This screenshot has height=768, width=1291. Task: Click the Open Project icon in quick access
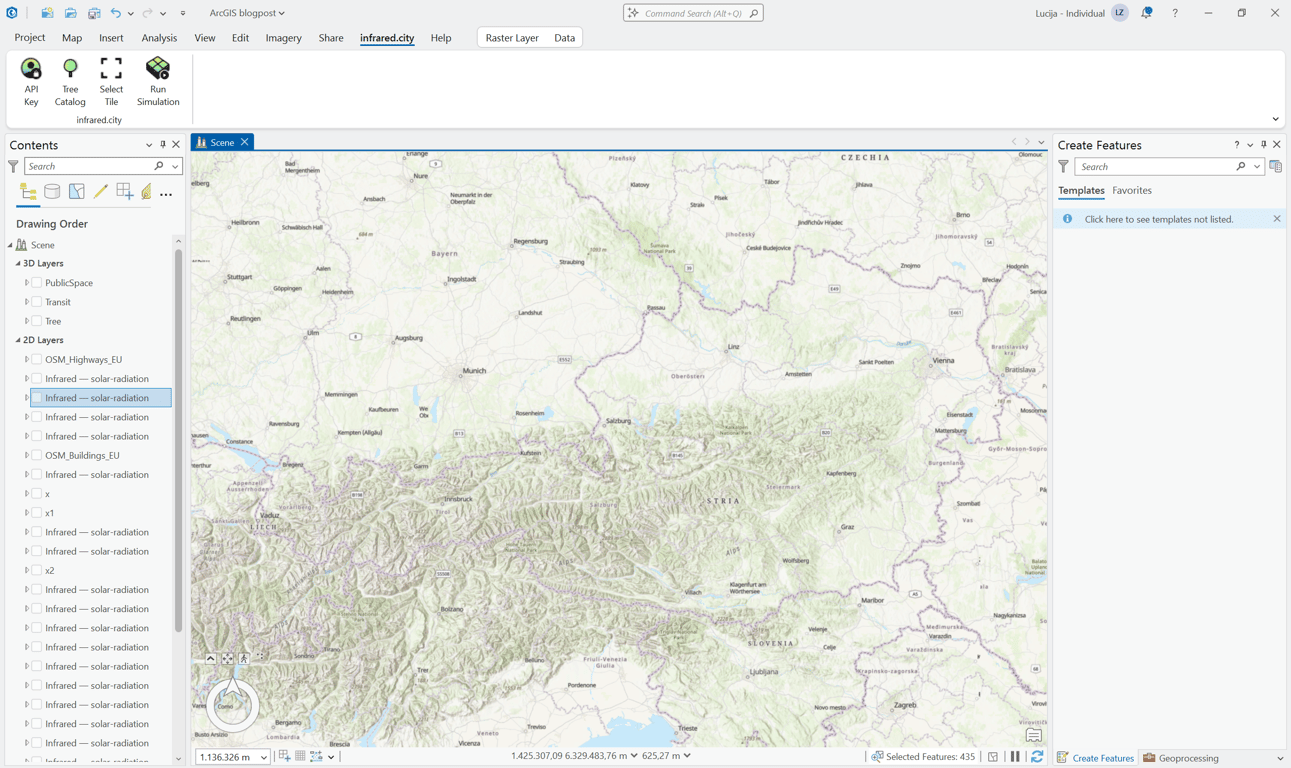tap(70, 13)
